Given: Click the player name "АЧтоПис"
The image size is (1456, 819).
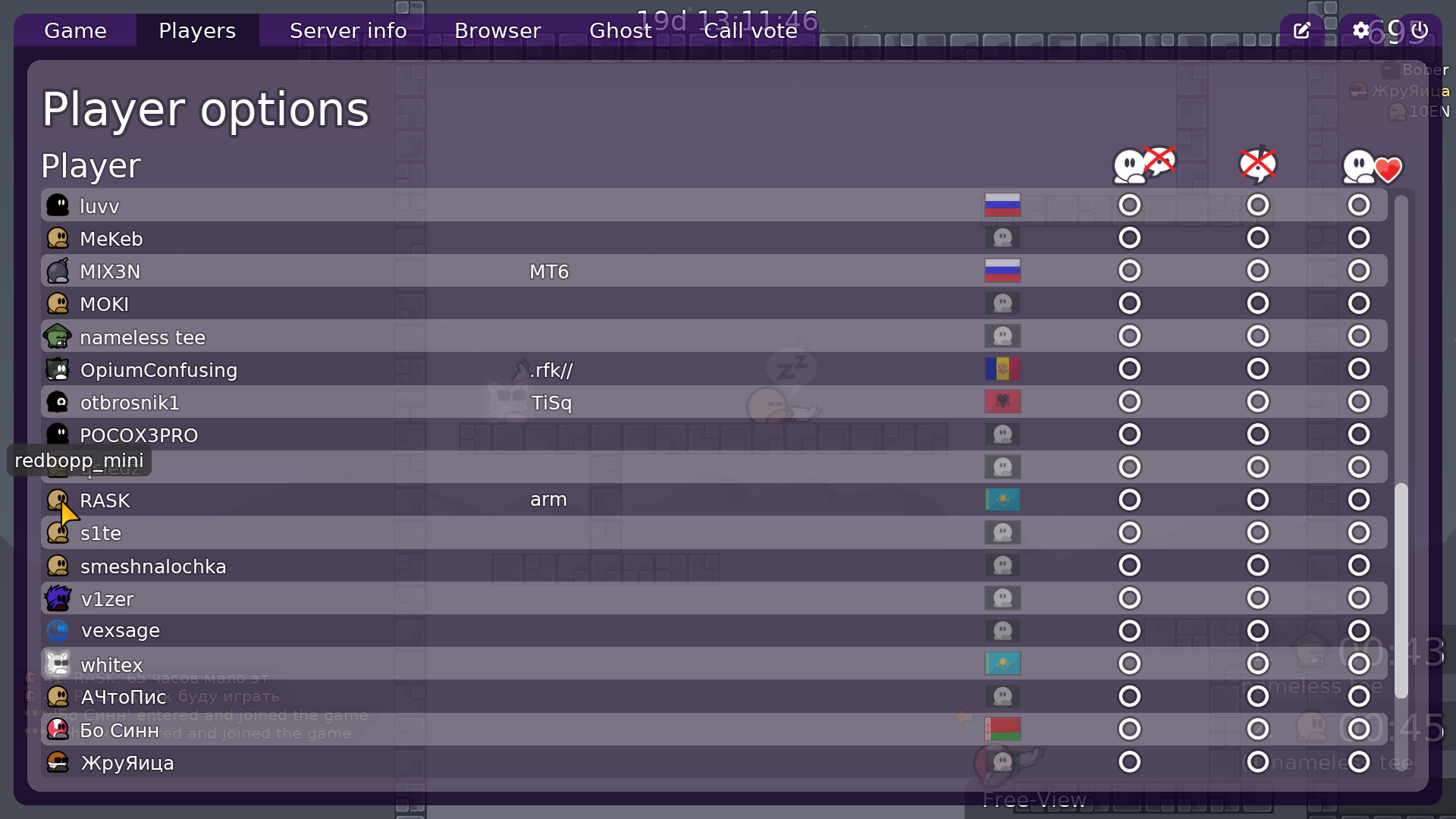Looking at the screenshot, I should [124, 697].
